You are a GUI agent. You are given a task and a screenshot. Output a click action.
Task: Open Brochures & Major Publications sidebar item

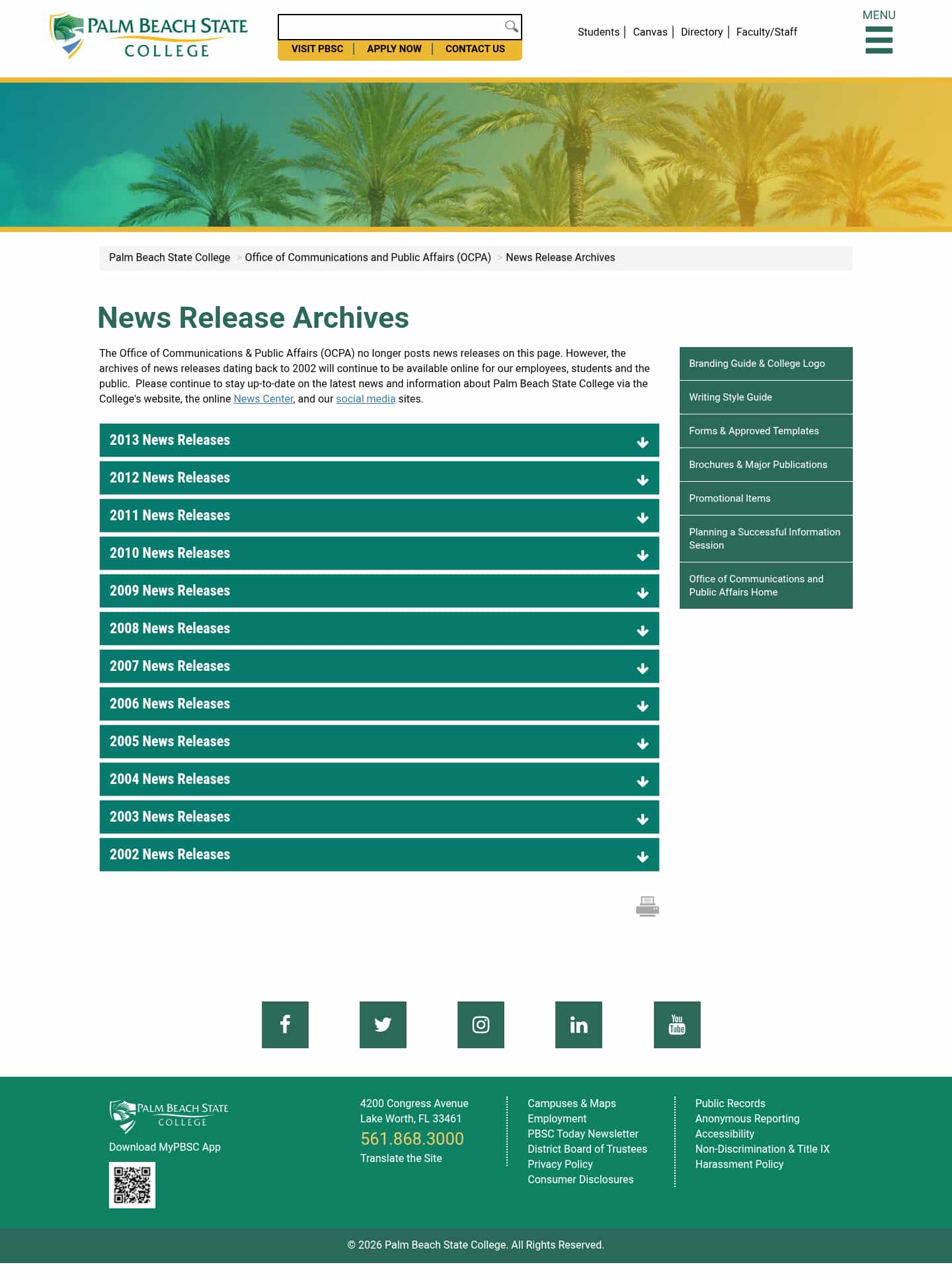point(766,465)
